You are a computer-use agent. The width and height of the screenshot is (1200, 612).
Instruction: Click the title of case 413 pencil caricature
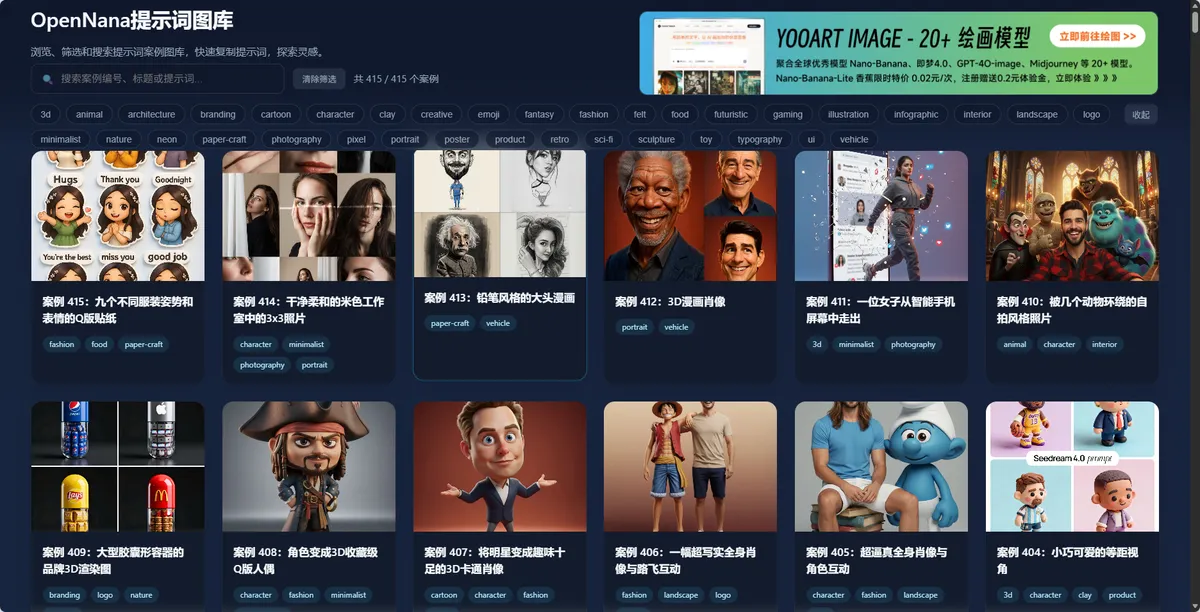499,298
